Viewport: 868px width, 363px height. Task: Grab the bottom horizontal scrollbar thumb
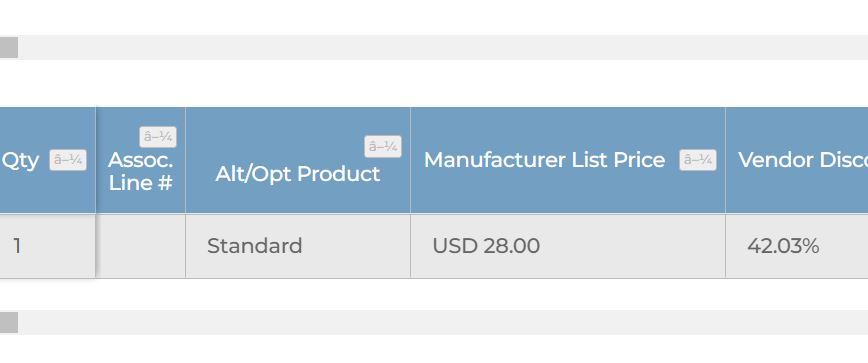click(x=9, y=323)
